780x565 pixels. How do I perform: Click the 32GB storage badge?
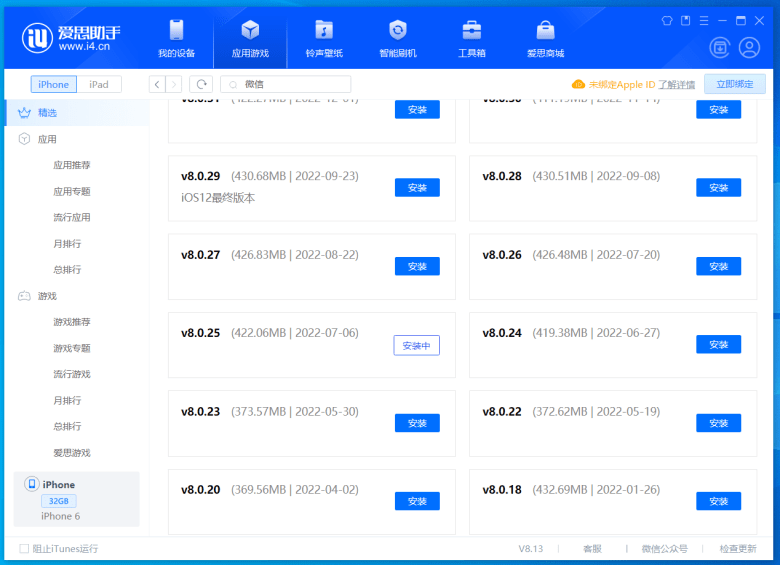click(x=59, y=501)
